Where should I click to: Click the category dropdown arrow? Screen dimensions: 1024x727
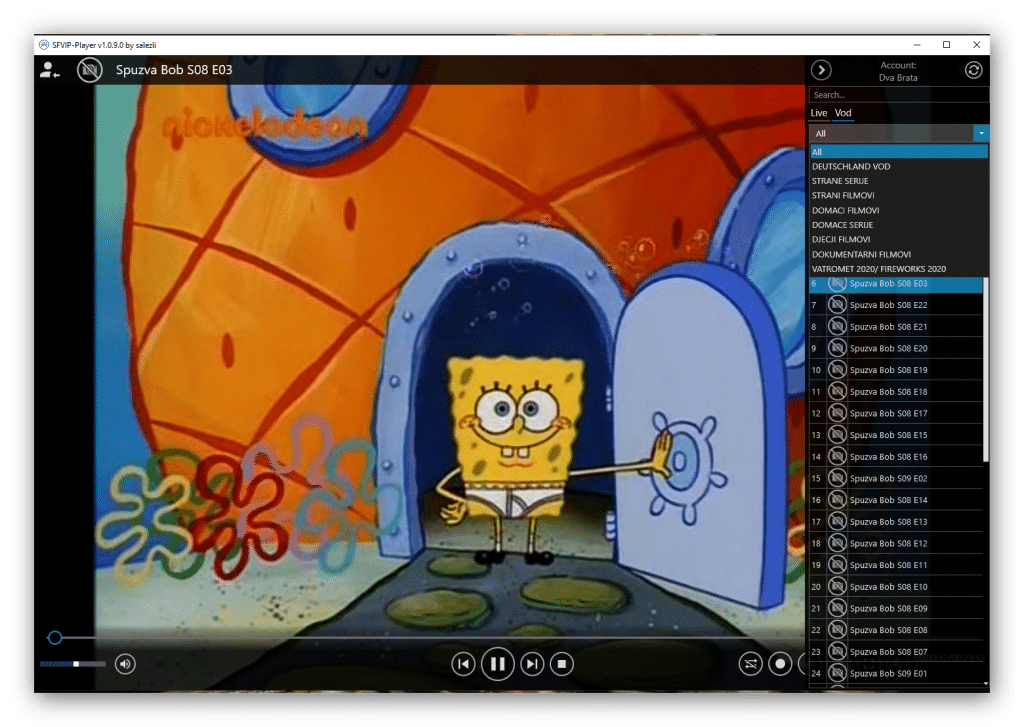pos(982,133)
